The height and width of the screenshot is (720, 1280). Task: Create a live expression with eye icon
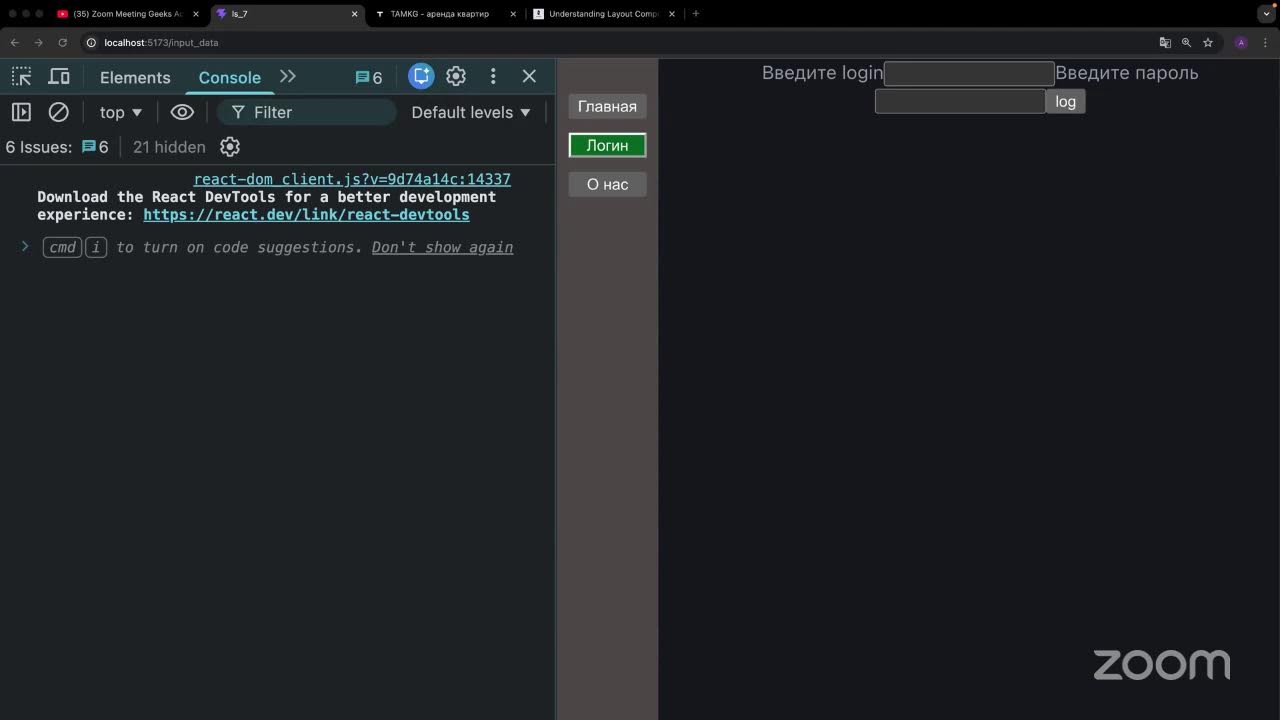tap(182, 112)
